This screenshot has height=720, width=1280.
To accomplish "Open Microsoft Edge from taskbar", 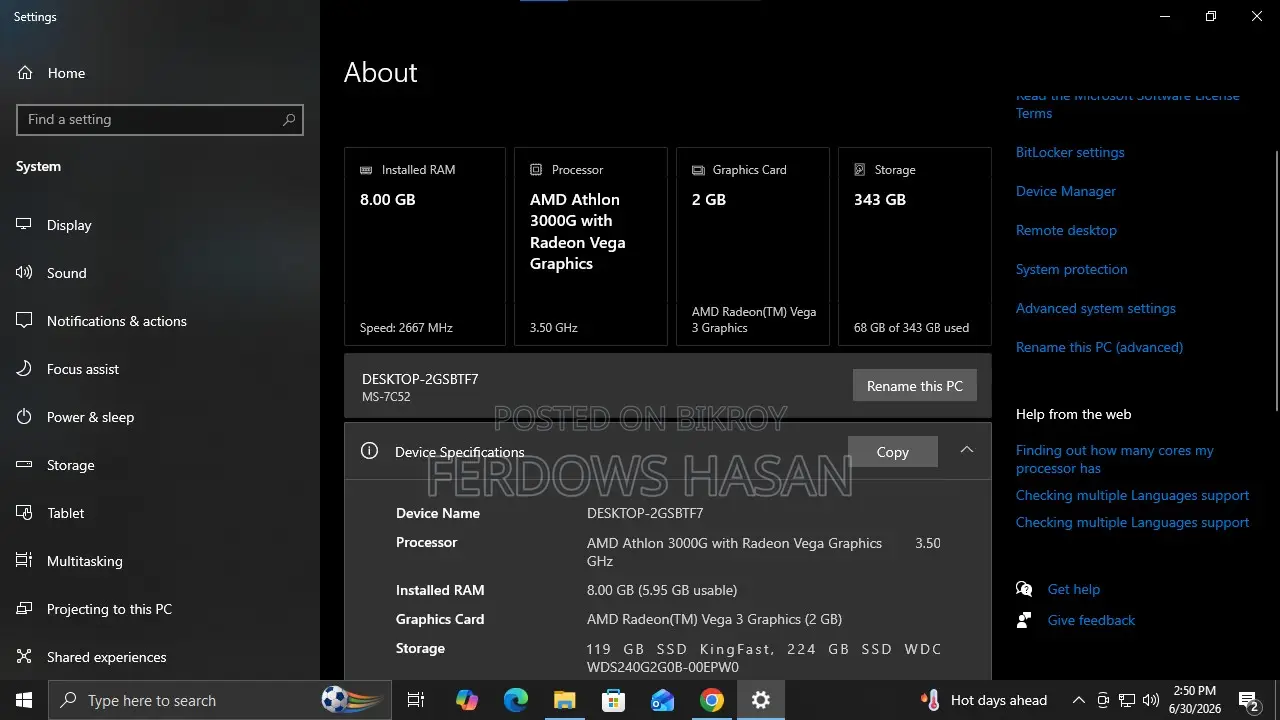I will tap(515, 700).
